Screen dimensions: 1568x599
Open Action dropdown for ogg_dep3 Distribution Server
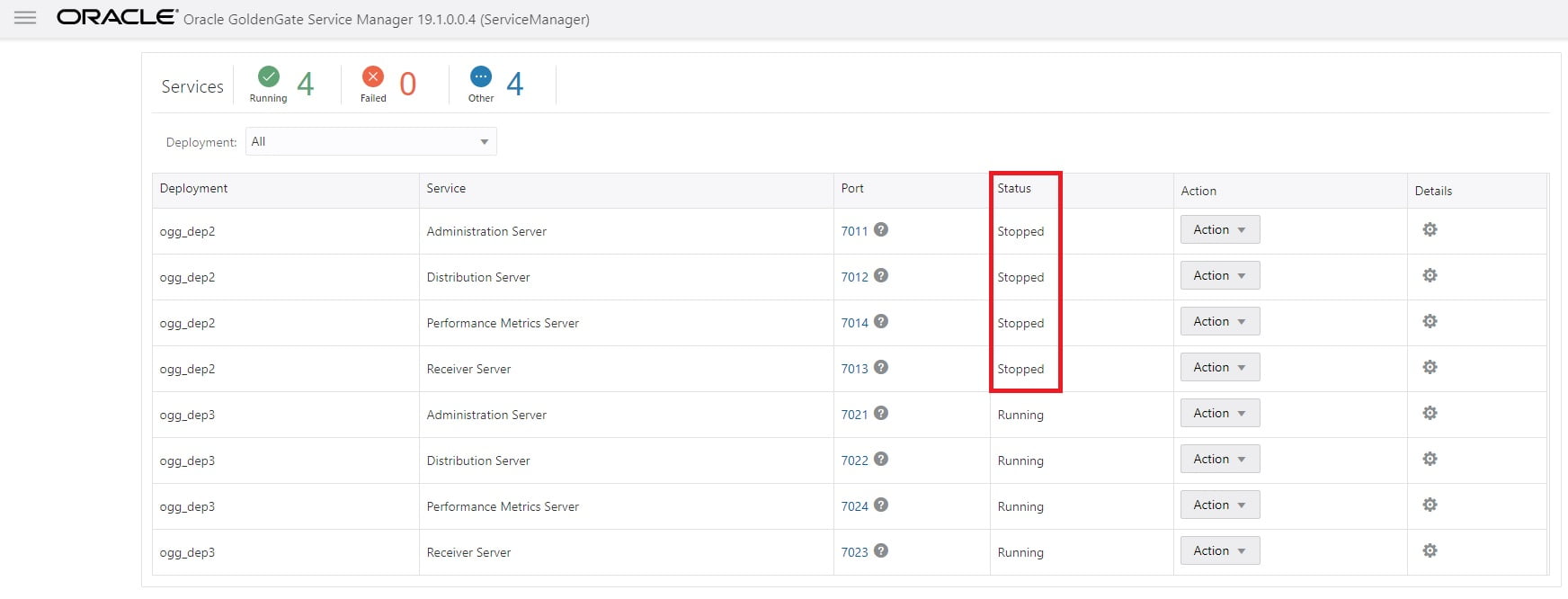[x=1220, y=459]
